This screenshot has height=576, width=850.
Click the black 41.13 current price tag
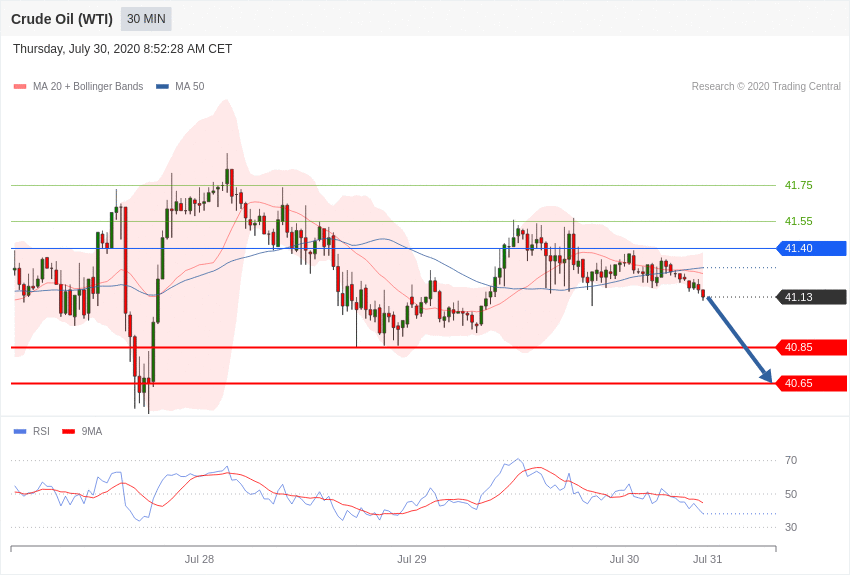pyautogui.click(x=812, y=297)
